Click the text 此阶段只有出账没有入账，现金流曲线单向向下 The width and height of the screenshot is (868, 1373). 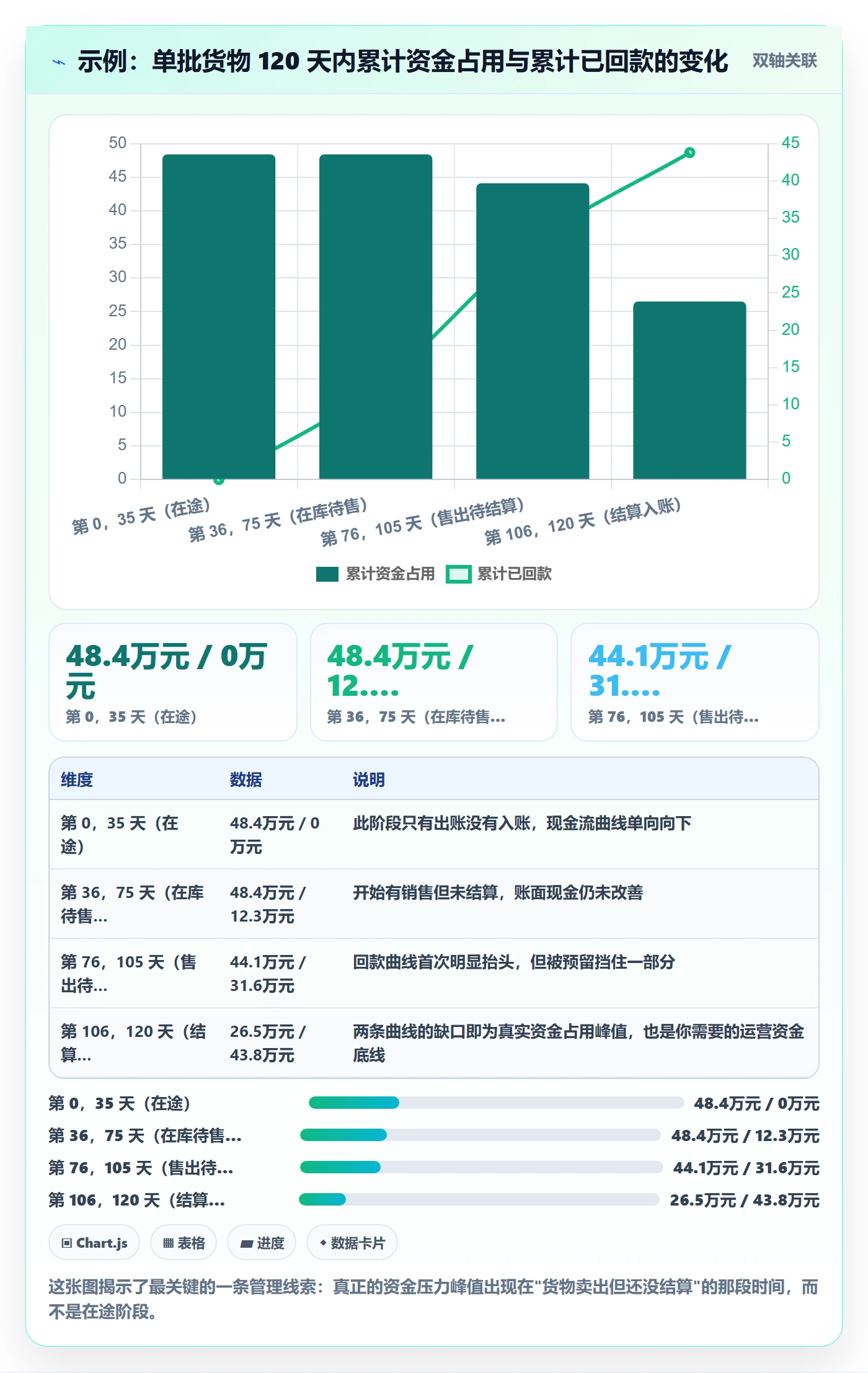[522, 823]
